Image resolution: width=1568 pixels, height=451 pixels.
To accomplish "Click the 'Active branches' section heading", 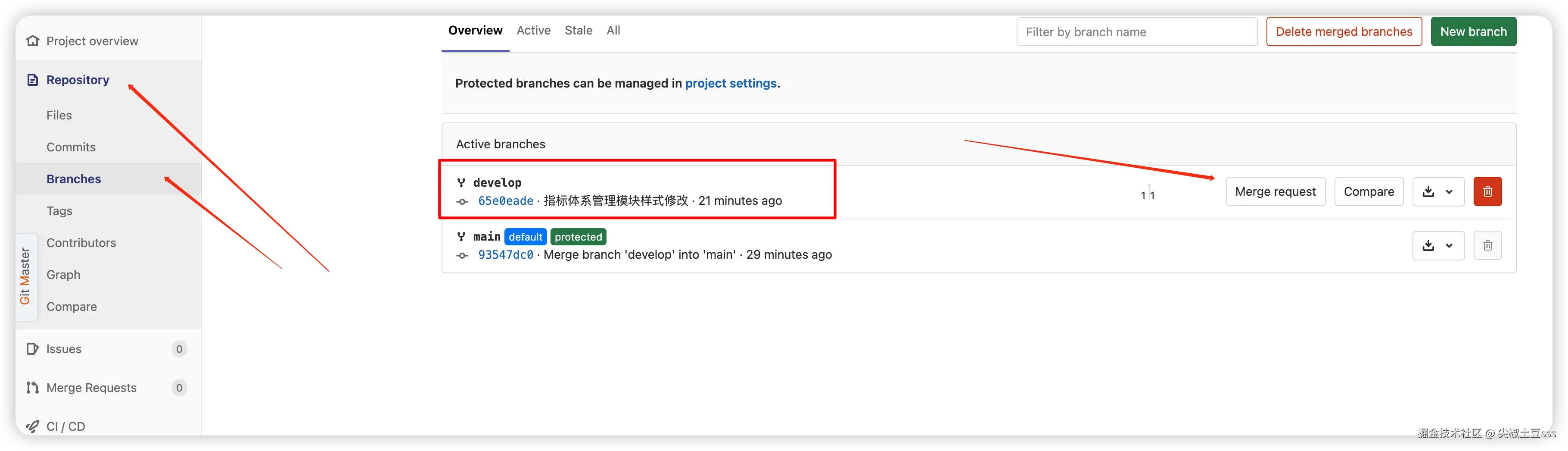I will point(501,144).
